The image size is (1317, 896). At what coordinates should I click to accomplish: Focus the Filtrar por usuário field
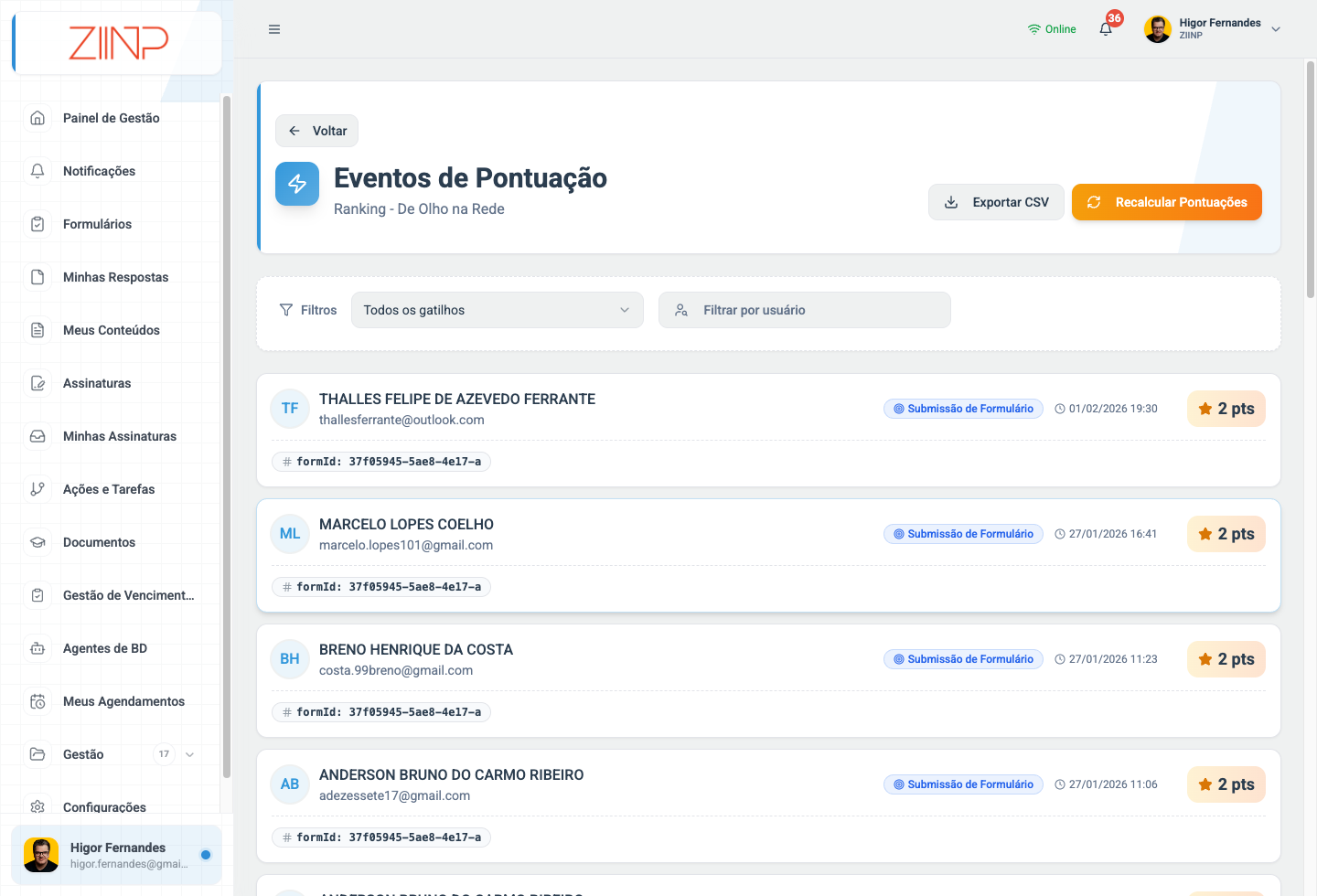coord(805,310)
